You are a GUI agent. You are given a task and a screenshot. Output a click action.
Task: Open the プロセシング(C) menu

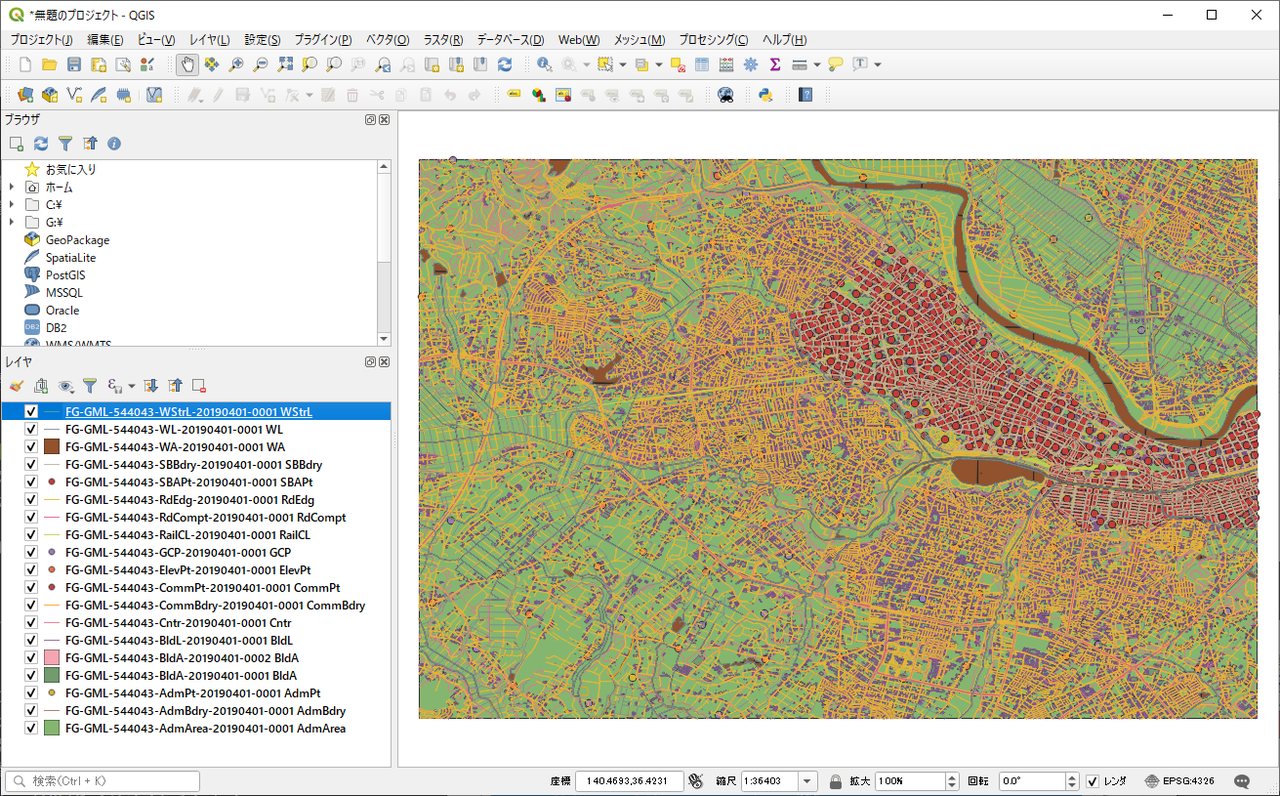click(x=713, y=40)
